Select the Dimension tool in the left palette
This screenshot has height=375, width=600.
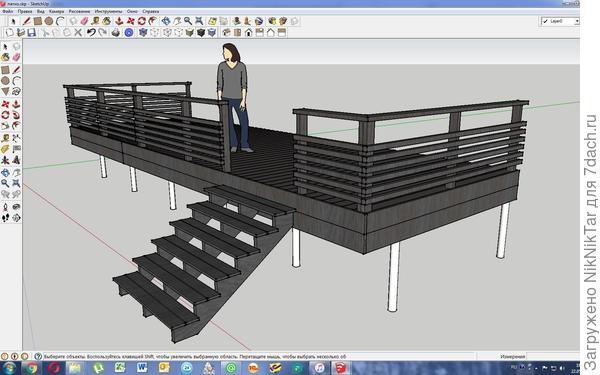(16, 137)
